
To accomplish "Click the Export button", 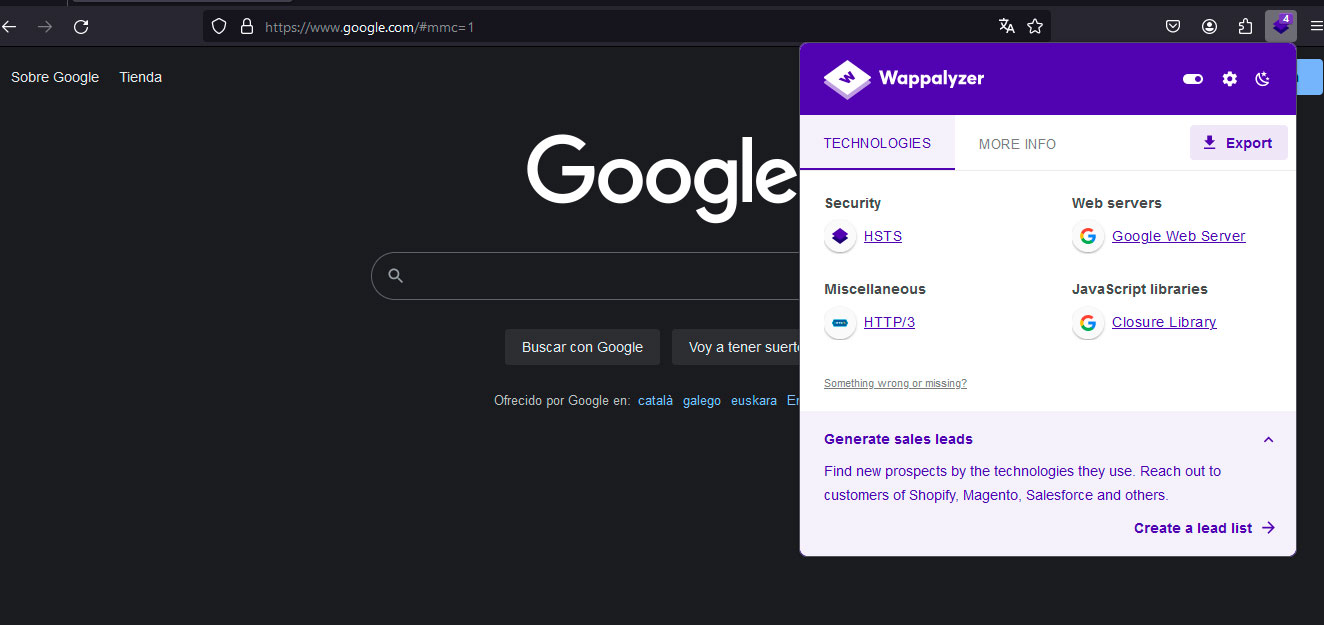I will [x=1238, y=143].
